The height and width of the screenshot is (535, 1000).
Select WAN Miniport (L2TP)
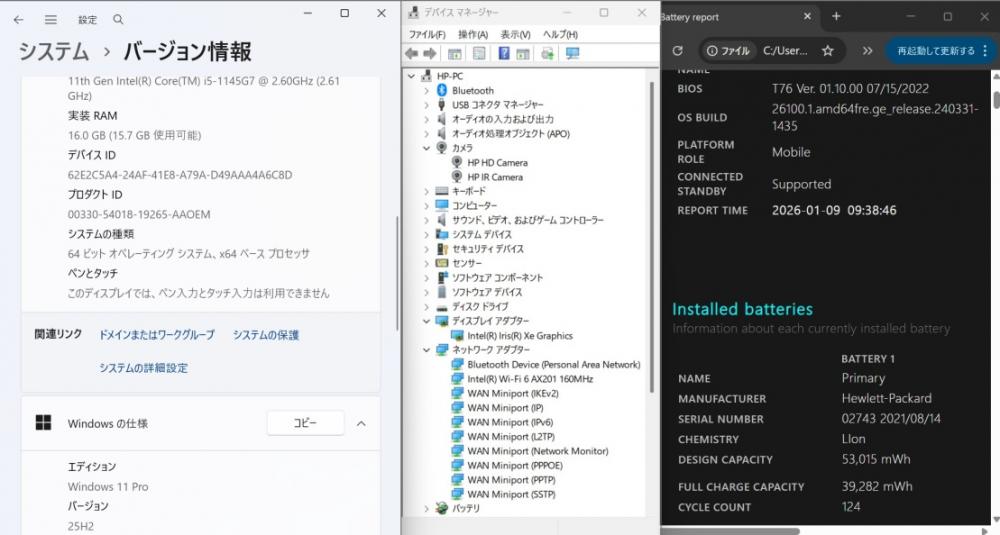(x=511, y=437)
